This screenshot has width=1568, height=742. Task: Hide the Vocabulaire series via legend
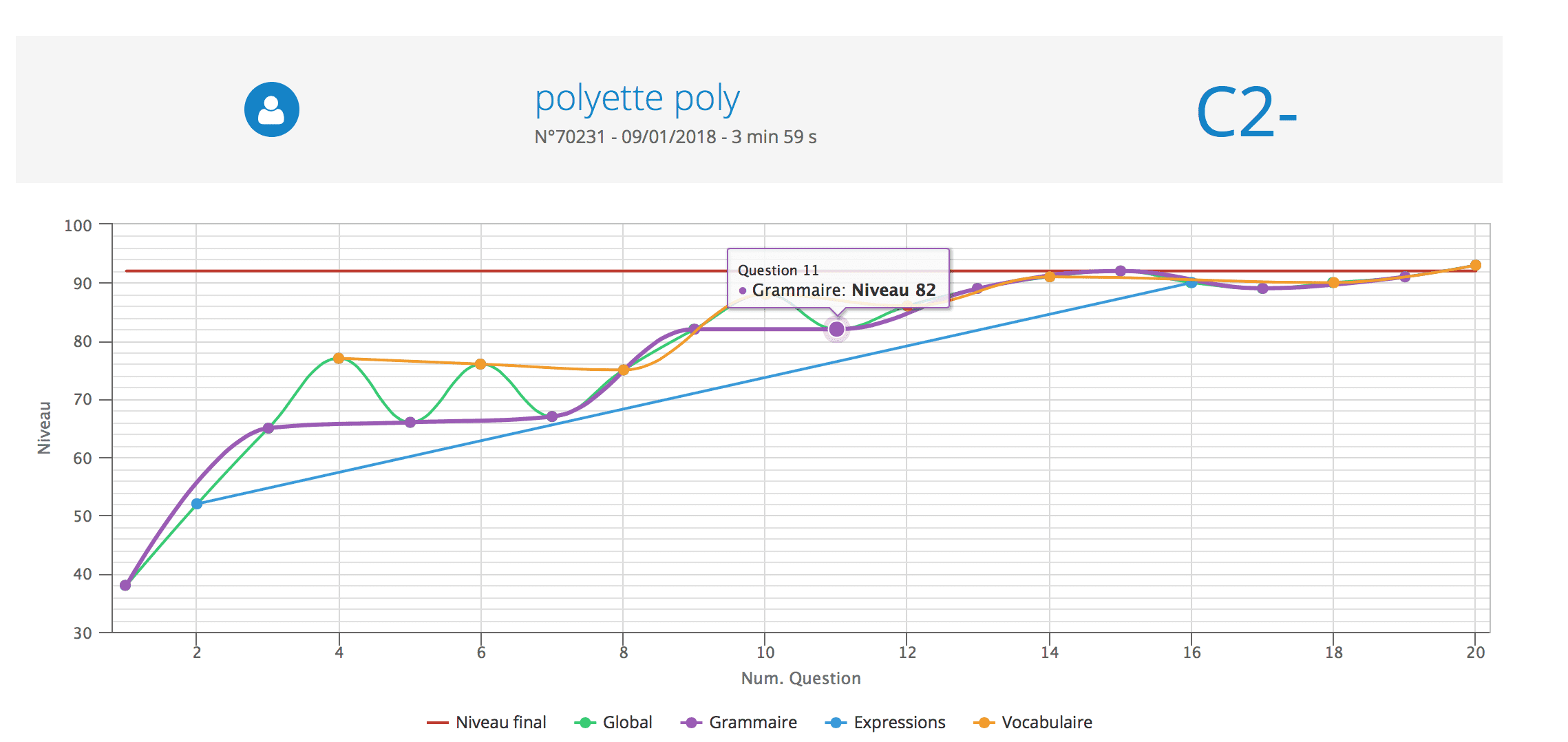[x=1032, y=722]
